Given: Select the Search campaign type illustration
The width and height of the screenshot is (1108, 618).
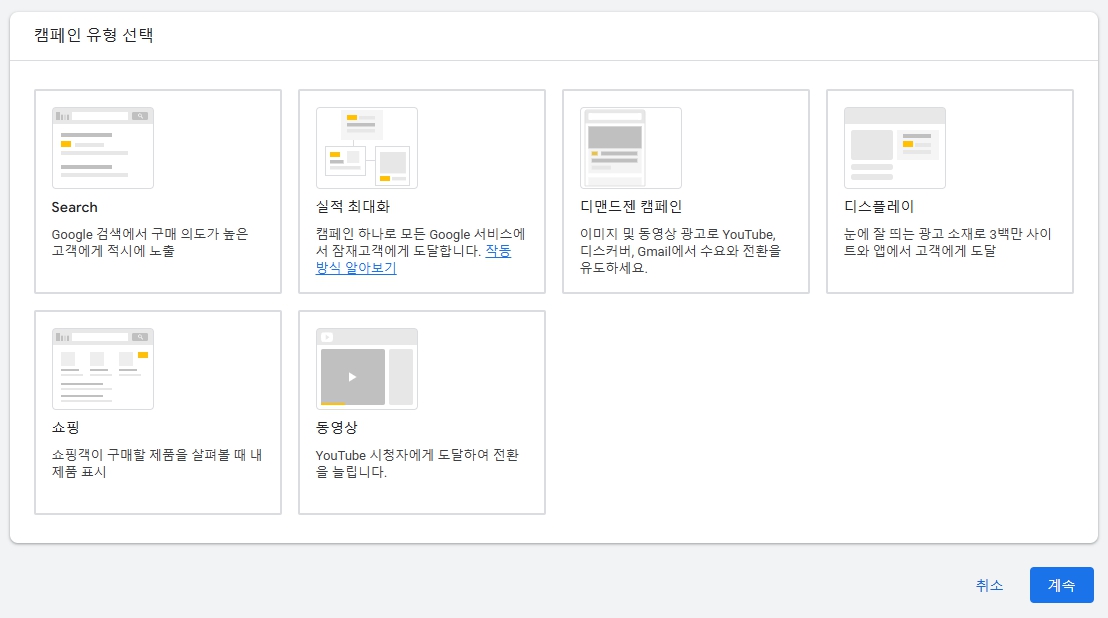Looking at the screenshot, I should [102, 148].
